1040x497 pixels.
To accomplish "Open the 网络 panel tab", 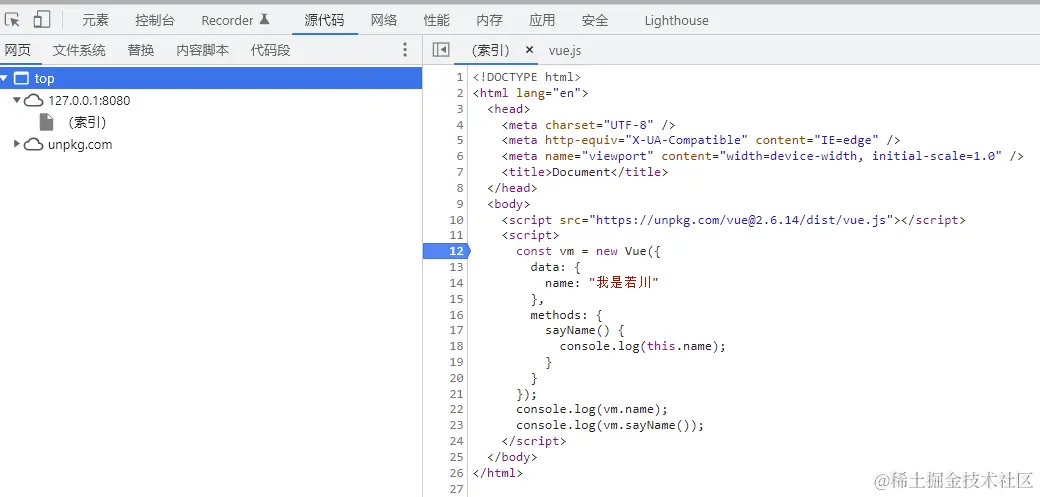I will [x=383, y=21].
